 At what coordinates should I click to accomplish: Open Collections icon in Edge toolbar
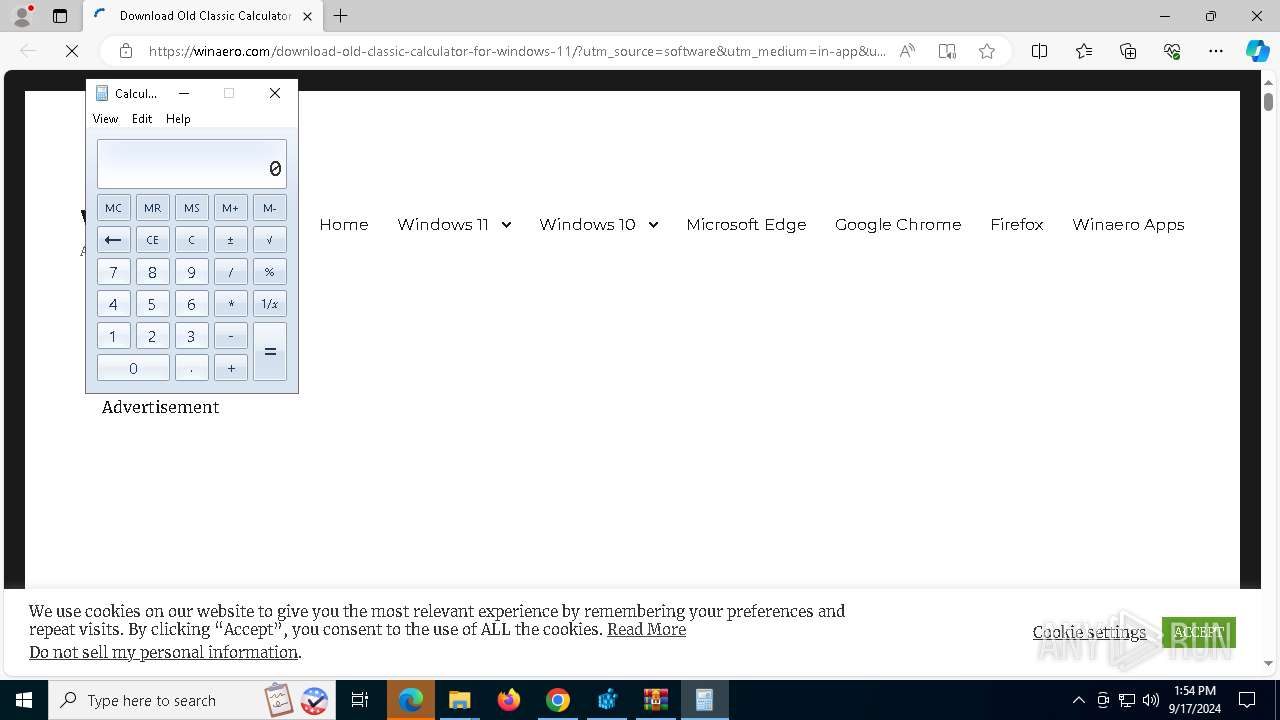coord(1128,51)
